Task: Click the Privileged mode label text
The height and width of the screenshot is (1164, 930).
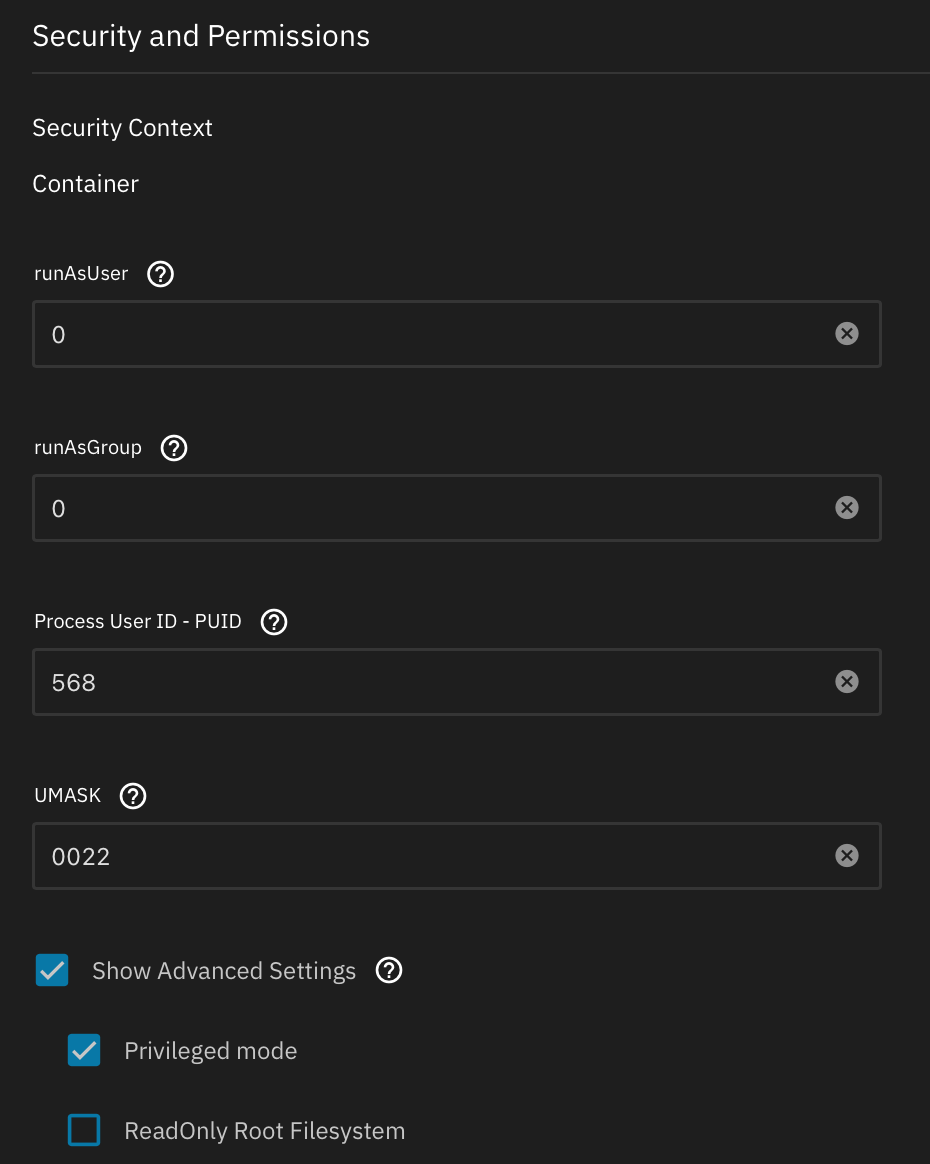Action: [211, 1050]
